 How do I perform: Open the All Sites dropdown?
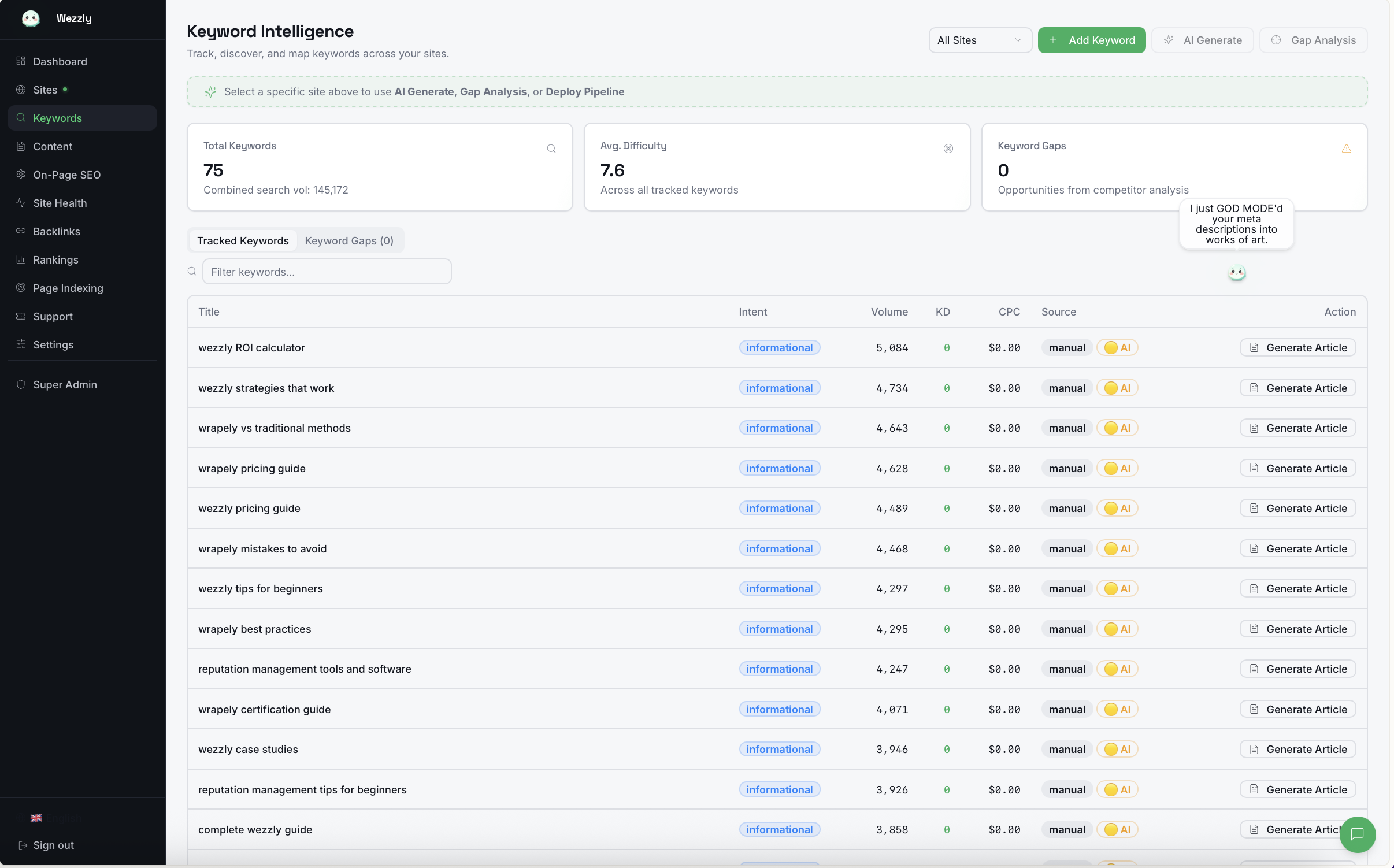[980, 40]
